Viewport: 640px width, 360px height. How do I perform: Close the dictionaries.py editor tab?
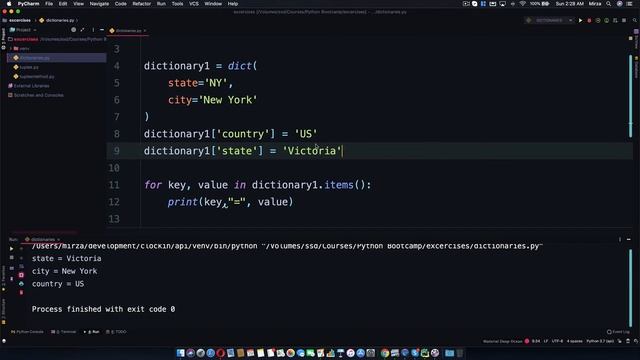click(x=145, y=31)
